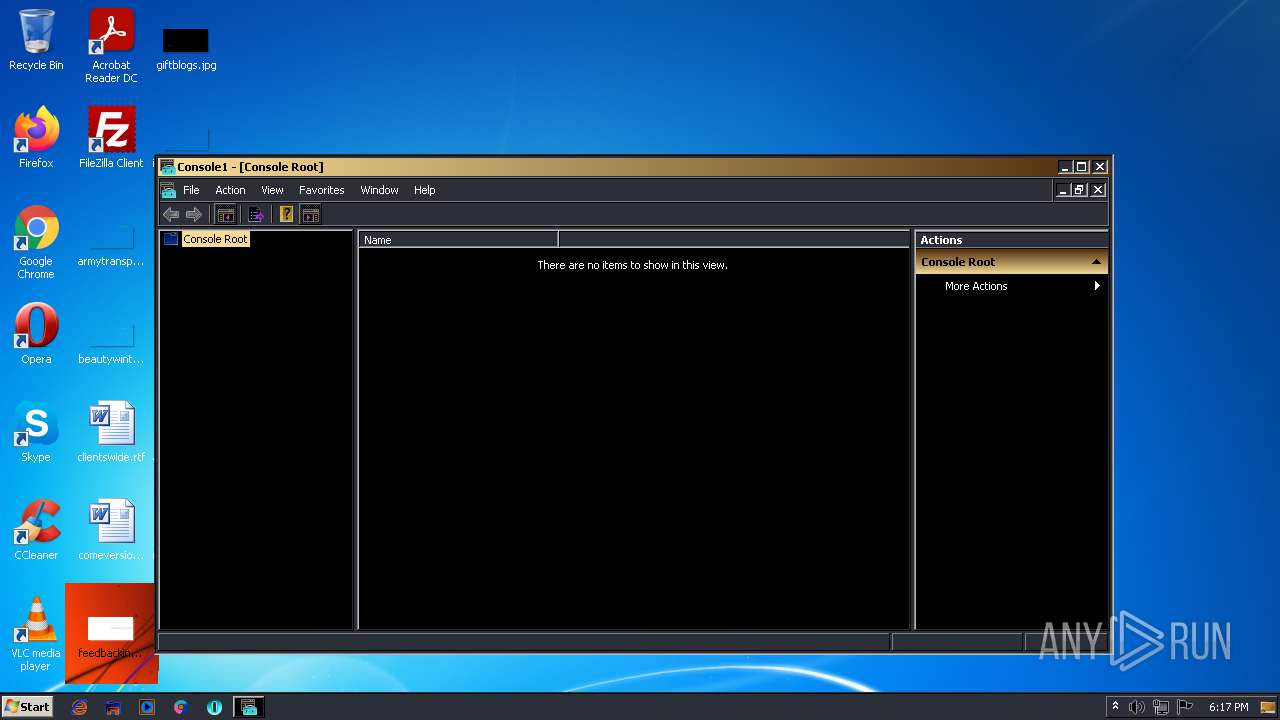The height and width of the screenshot is (720, 1280).
Task: Open Opera desktop shortcut
Action: 36,334
